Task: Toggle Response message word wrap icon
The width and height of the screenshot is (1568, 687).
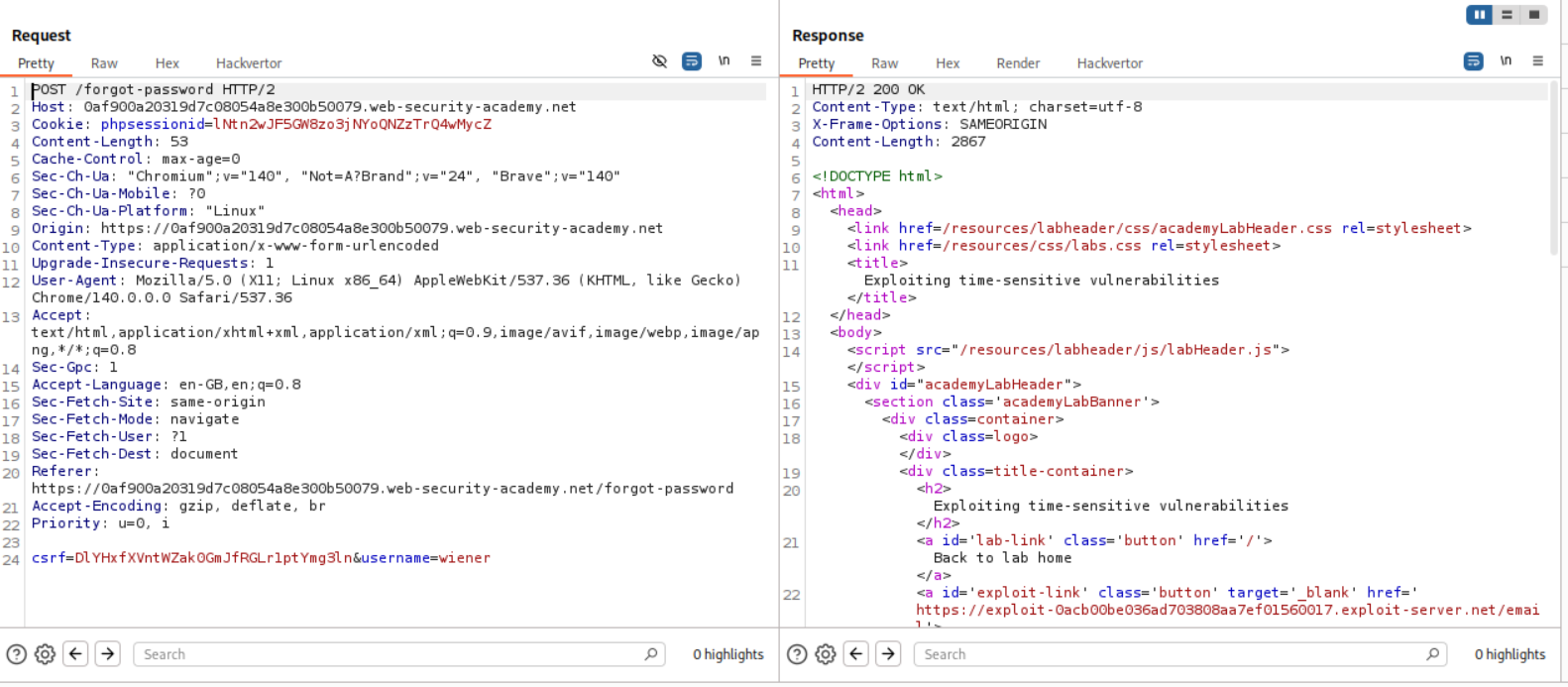Action: coord(1474,61)
